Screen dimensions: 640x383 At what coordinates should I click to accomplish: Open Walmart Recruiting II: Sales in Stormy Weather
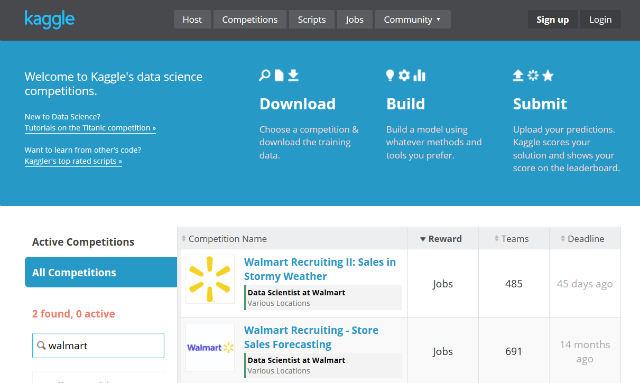[320, 269]
